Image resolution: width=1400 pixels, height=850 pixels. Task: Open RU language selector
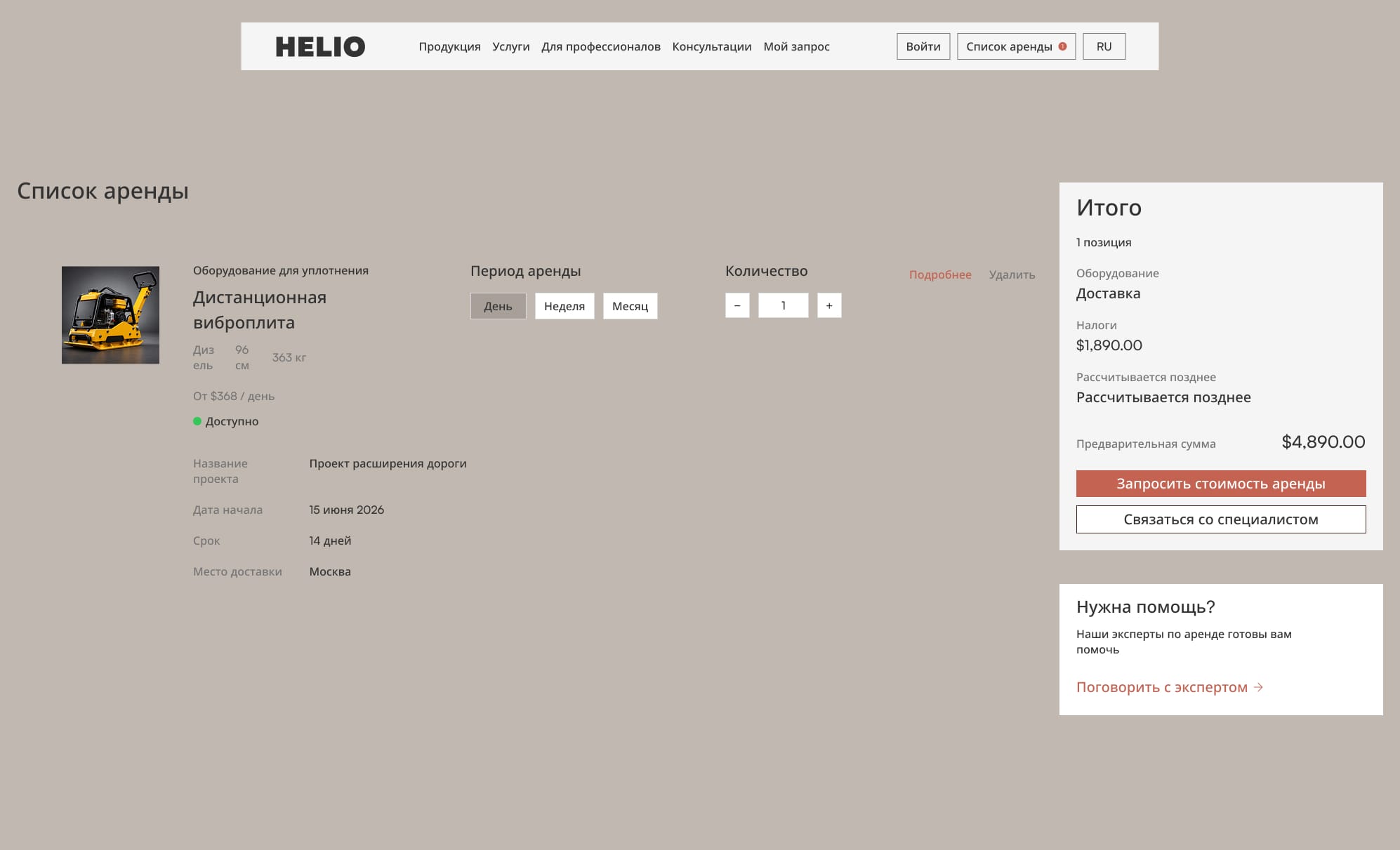click(x=1104, y=46)
